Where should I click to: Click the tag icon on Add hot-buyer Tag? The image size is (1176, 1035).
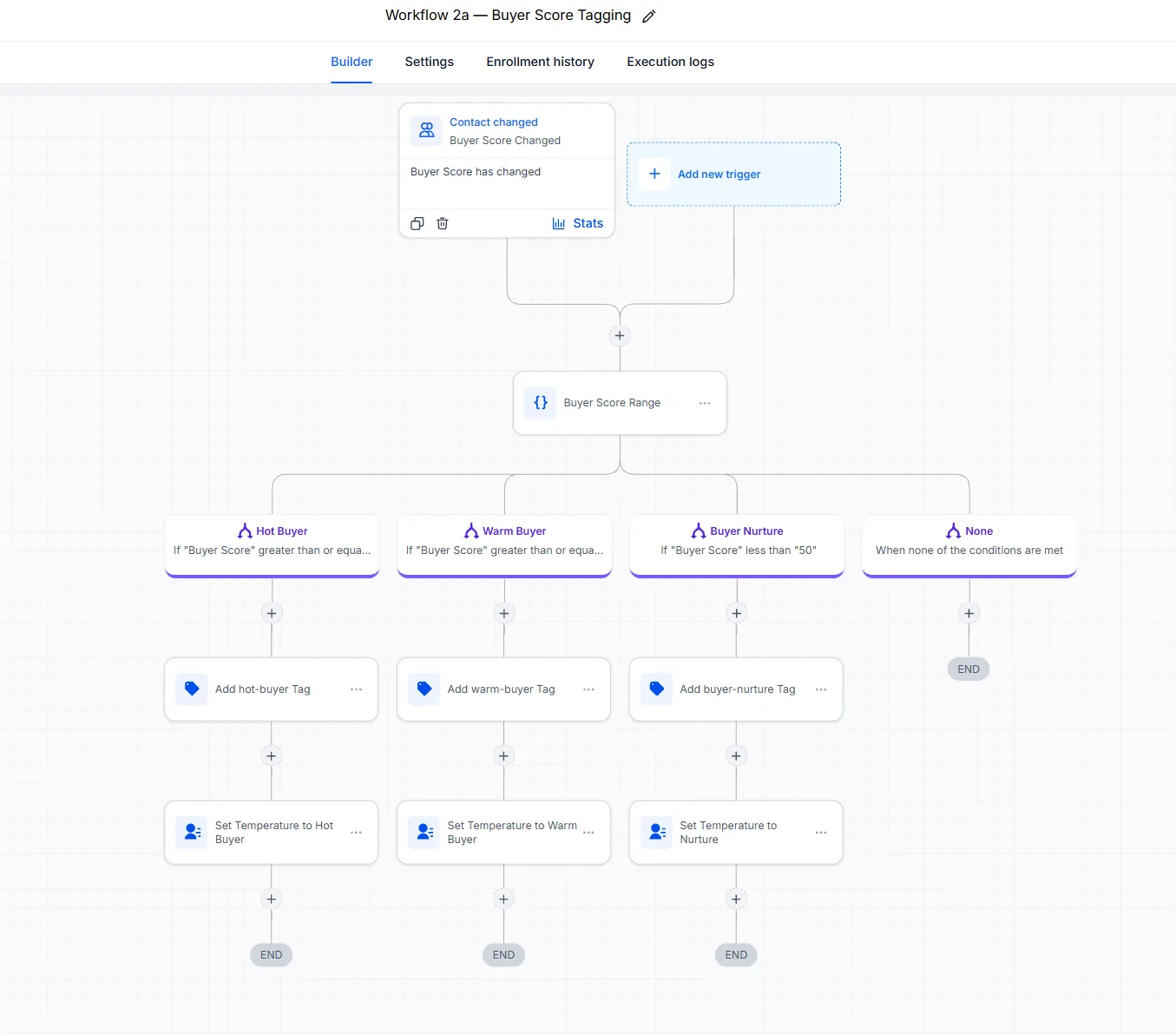(x=192, y=689)
